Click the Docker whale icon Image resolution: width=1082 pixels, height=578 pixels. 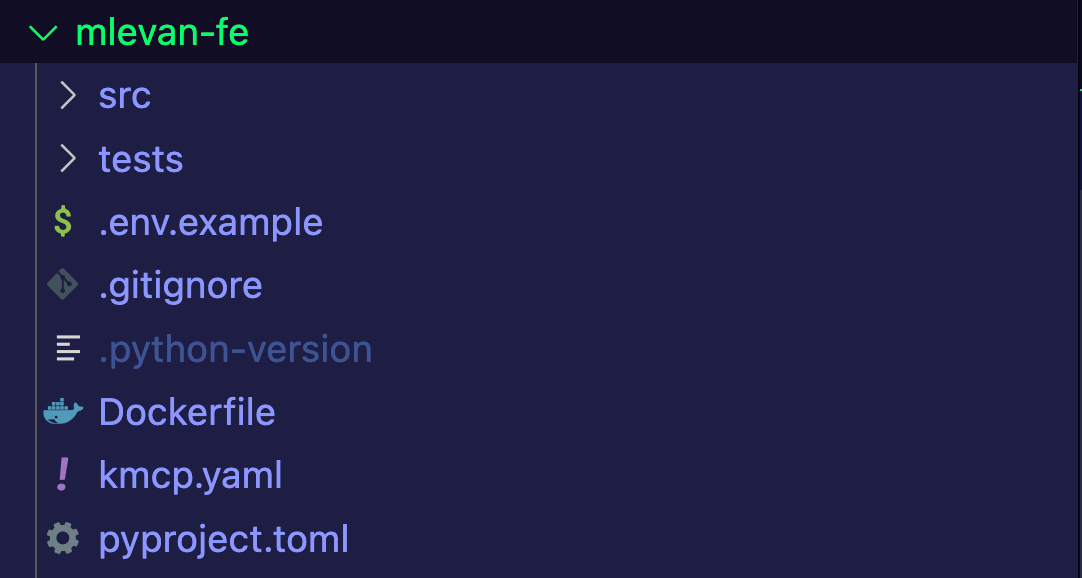tap(63, 412)
